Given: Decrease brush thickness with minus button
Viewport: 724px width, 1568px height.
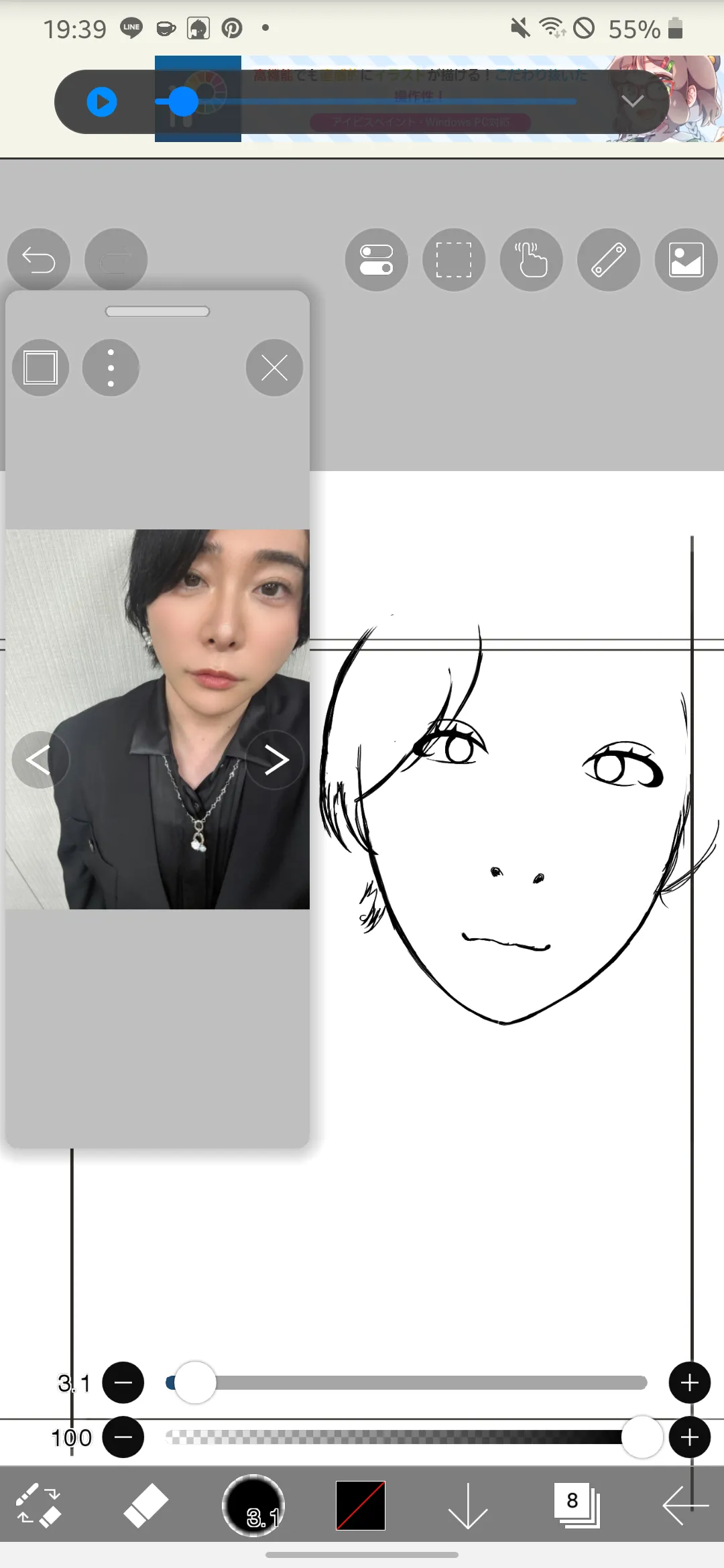Looking at the screenshot, I should 123,1382.
